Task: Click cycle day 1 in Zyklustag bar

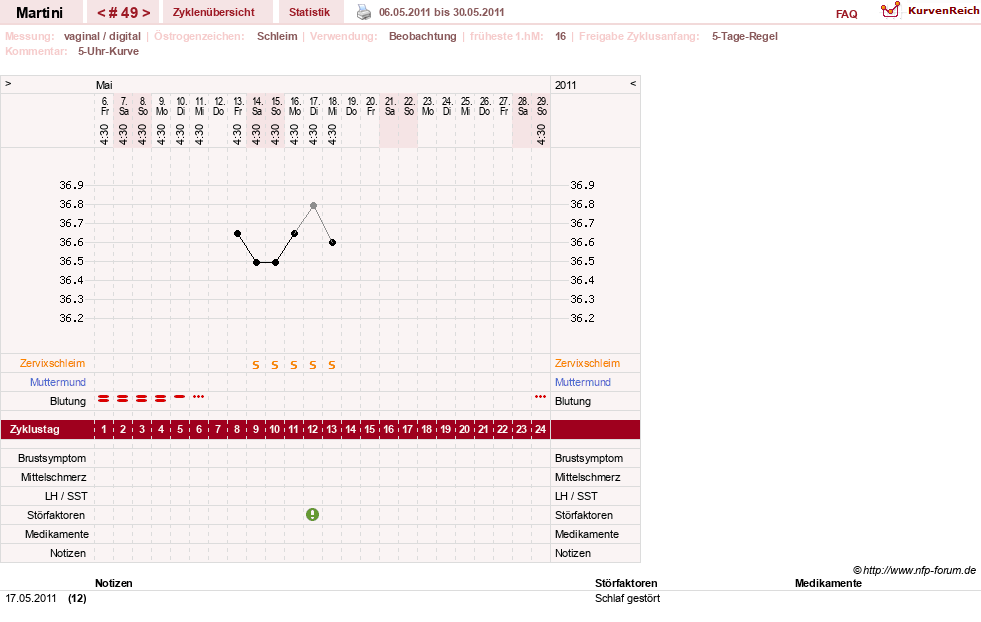Action: tap(104, 429)
